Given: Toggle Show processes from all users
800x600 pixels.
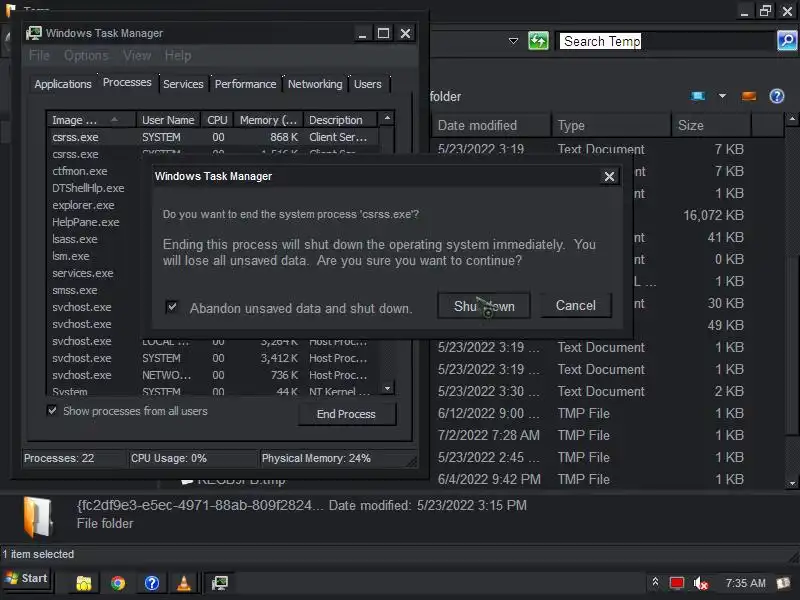Looking at the screenshot, I should (x=52, y=410).
